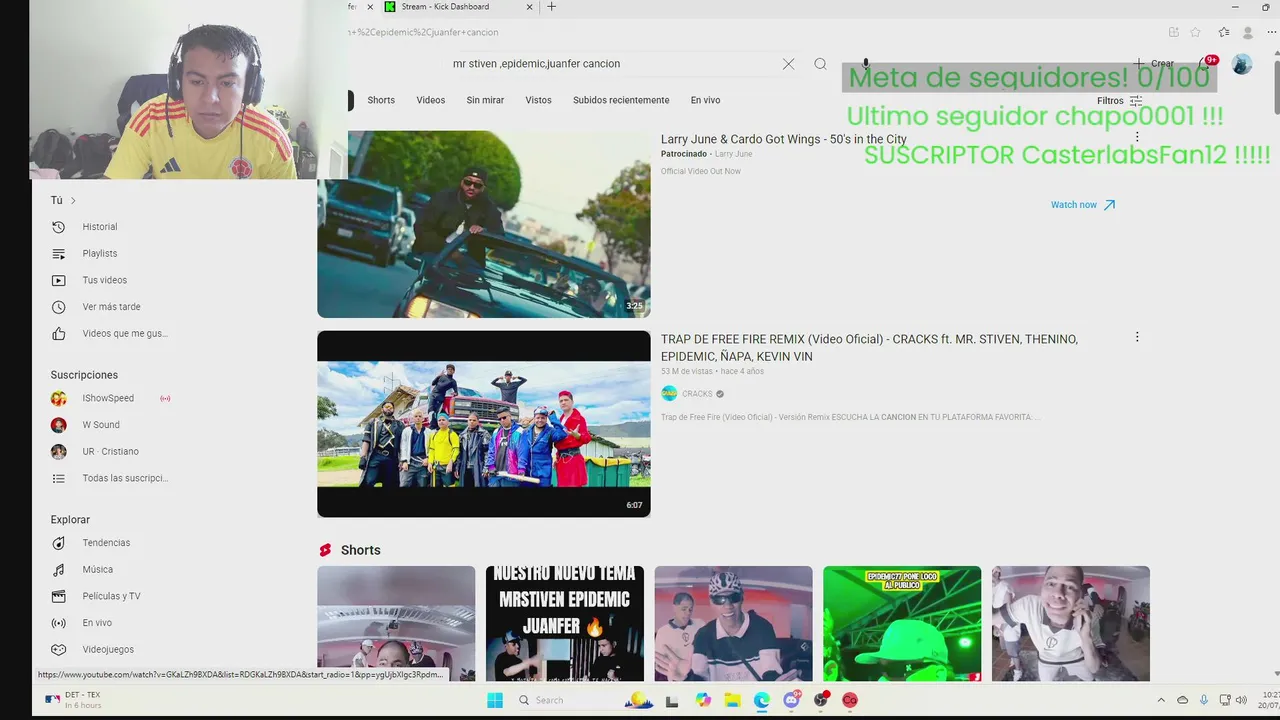Click the magnifier search button

(x=820, y=64)
